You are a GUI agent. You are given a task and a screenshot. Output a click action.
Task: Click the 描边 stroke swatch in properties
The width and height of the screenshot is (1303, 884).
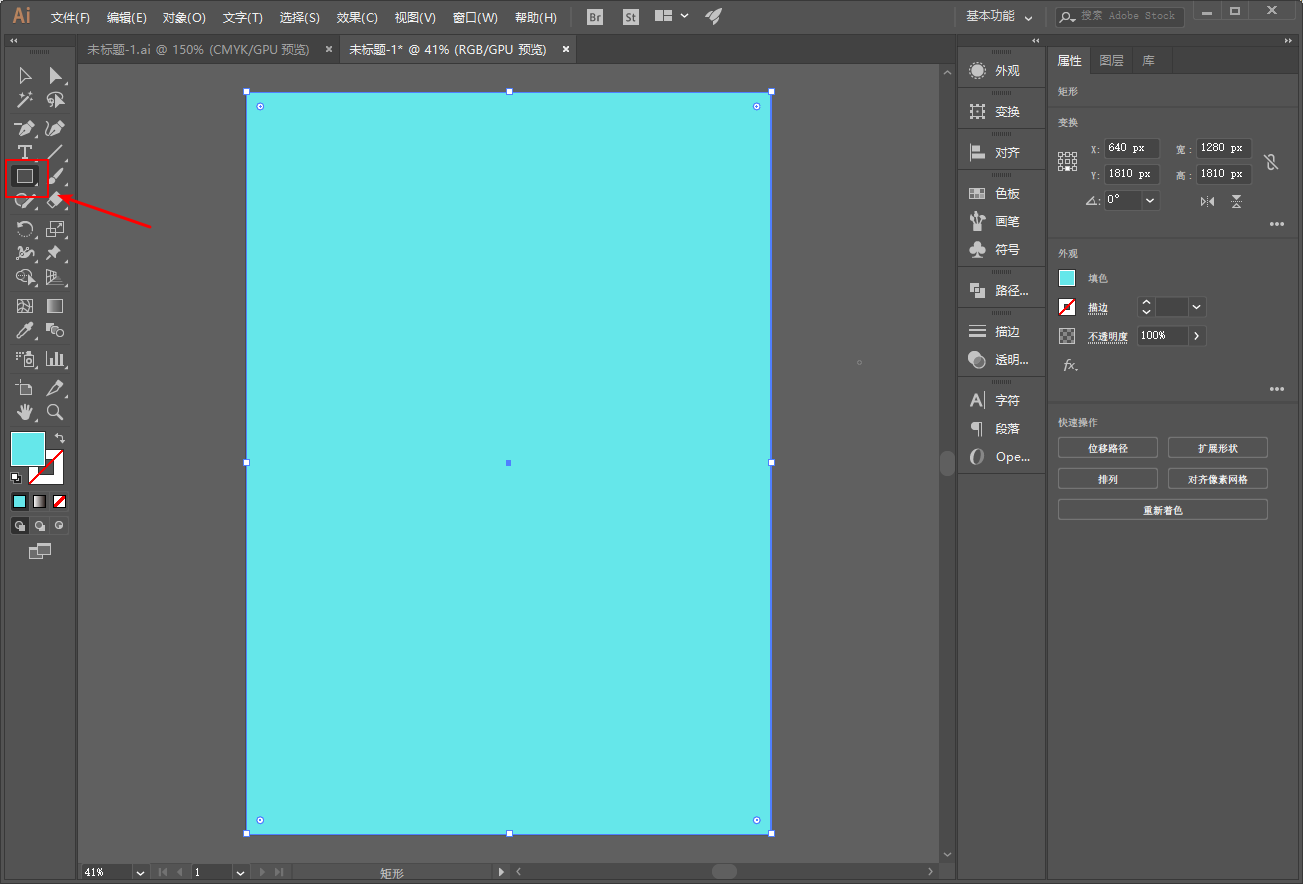click(1067, 307)
